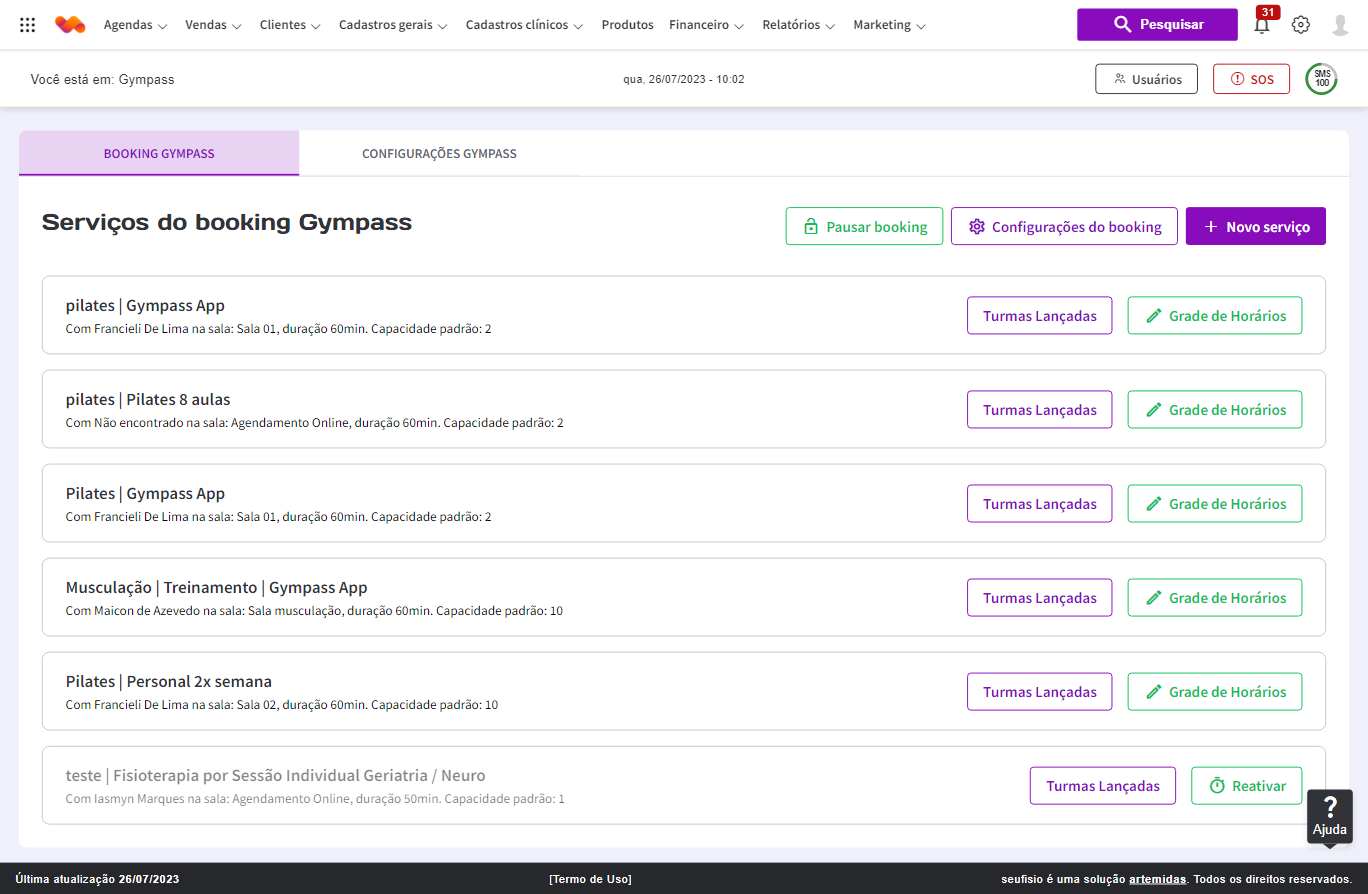The width and height of the screenshot is (1368, 894).
Task: Expand the Relatórios menu
Action: point(798,25)
